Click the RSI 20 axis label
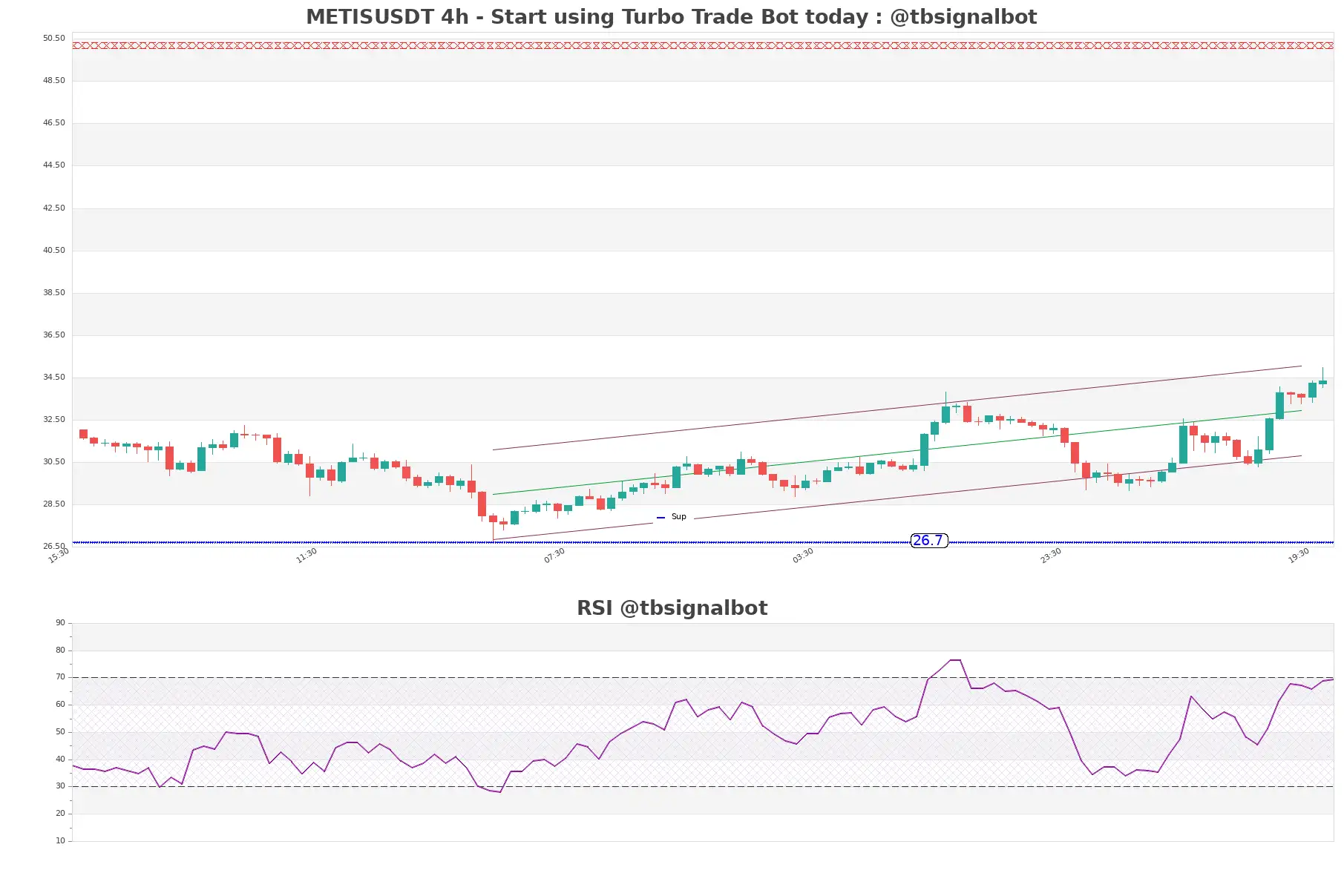 coord(60,813)
